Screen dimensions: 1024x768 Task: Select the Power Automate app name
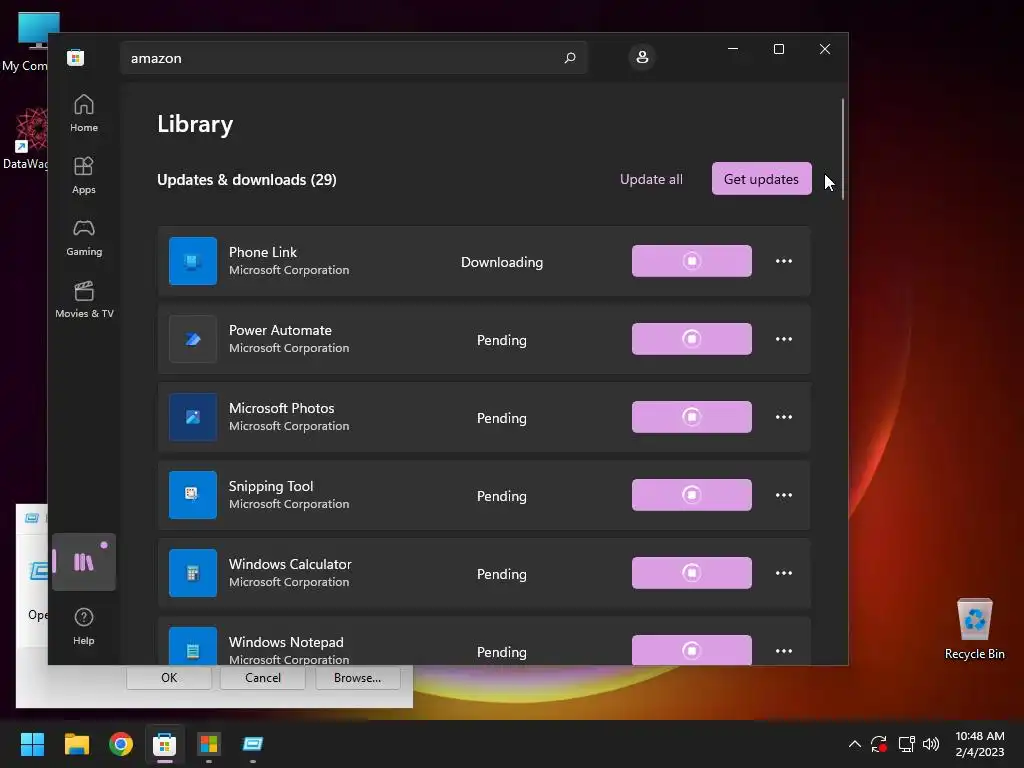(280, 330)
